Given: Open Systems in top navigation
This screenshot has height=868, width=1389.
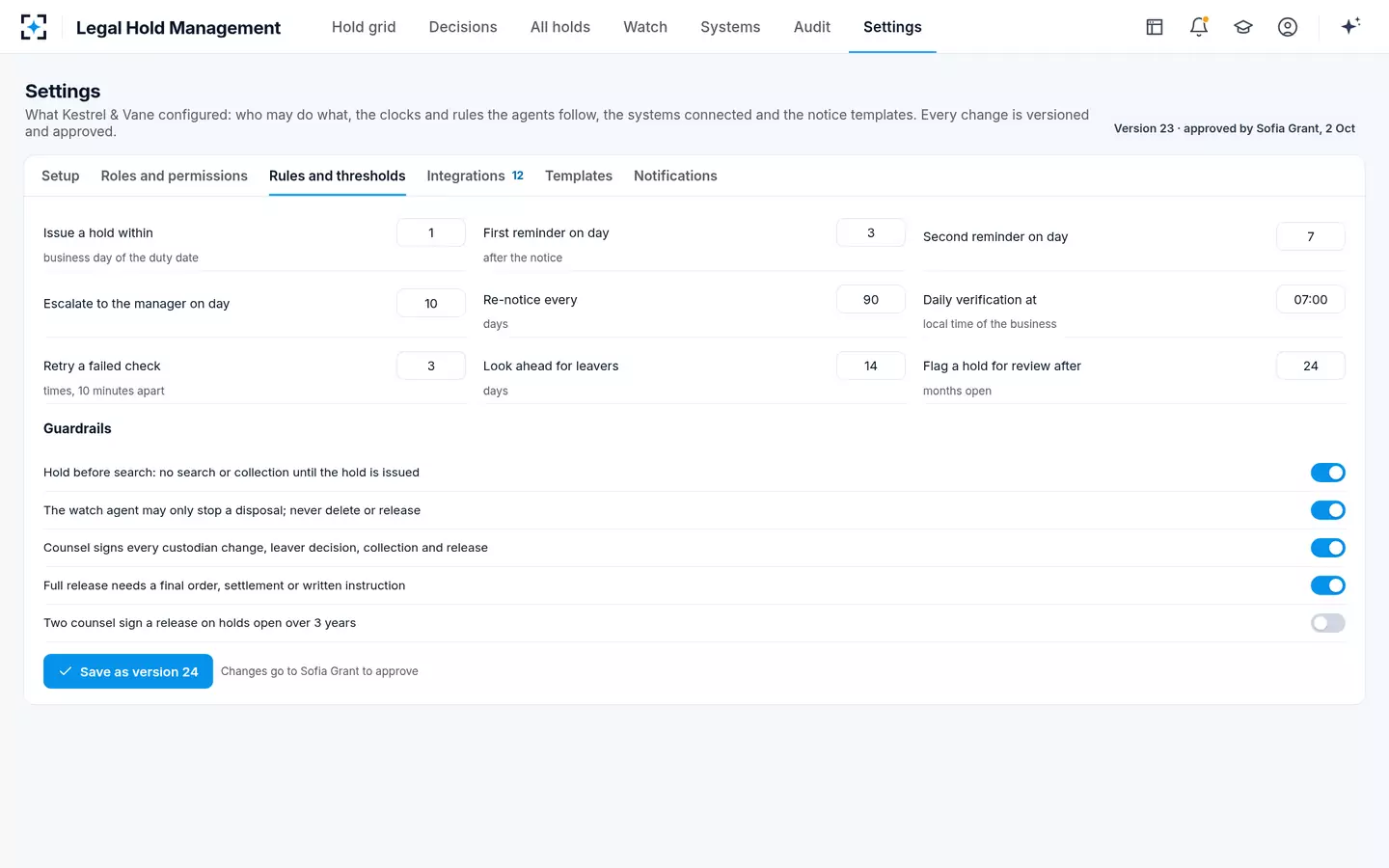Looking at the screenshot, I should pyautogui.click(x=730, y=27).
